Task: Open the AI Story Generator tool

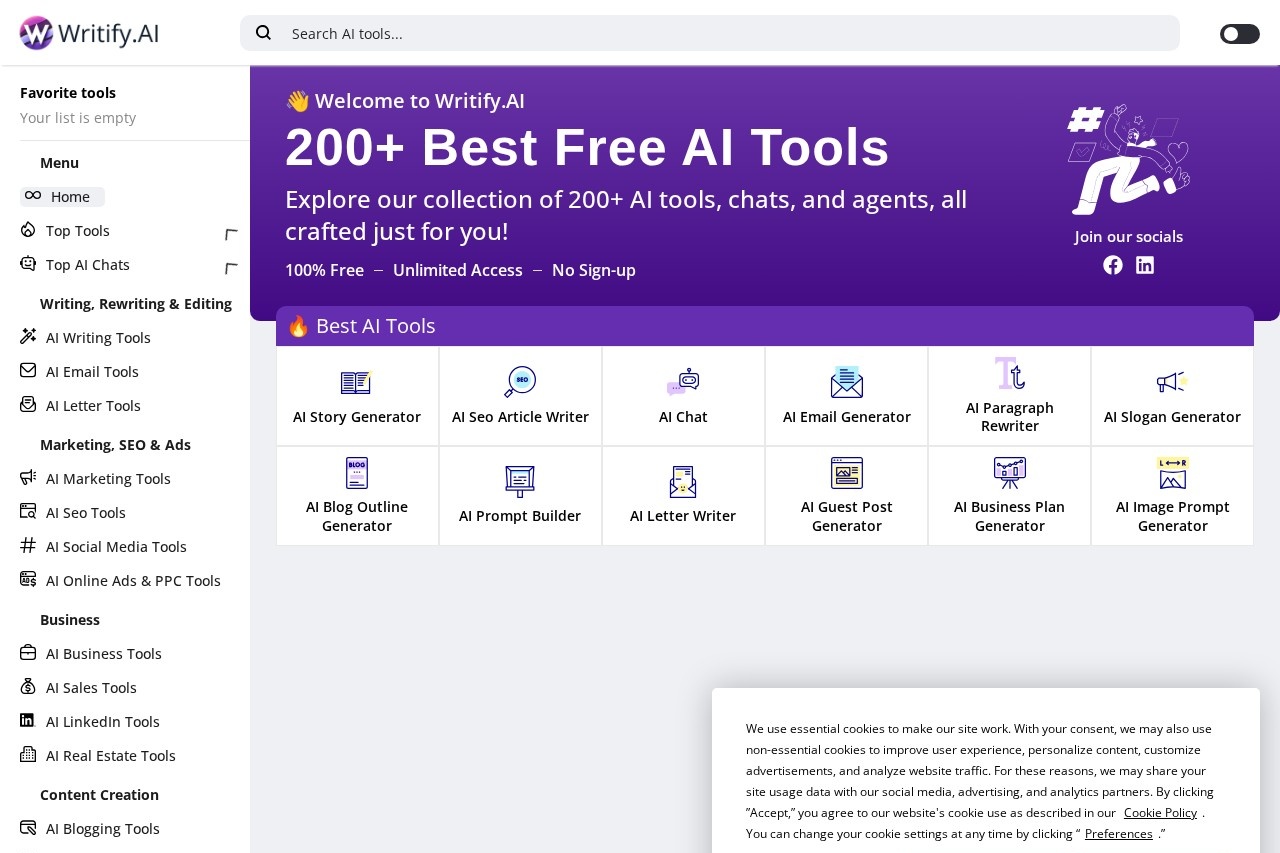Action: [357, 396]
